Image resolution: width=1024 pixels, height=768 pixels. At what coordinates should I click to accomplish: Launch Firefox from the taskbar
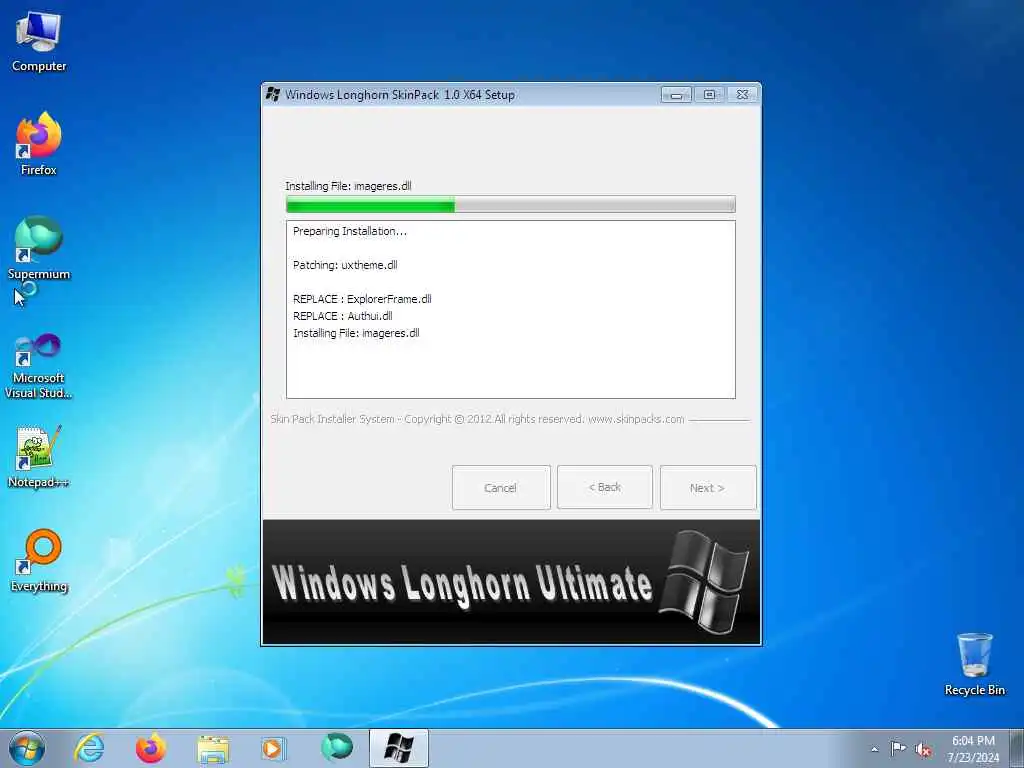click(151, 748)
